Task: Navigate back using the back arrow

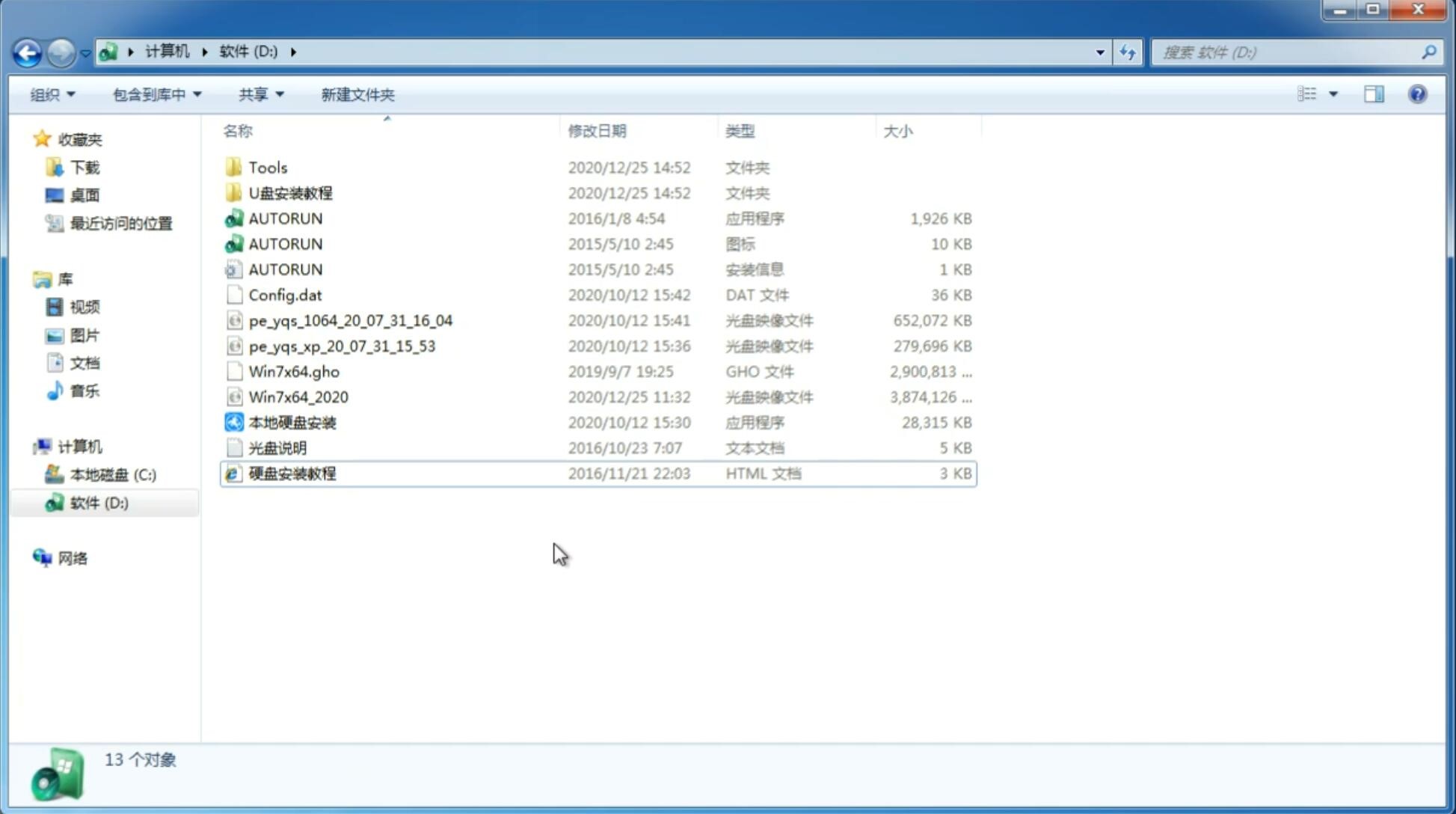Action: [27, 51]
